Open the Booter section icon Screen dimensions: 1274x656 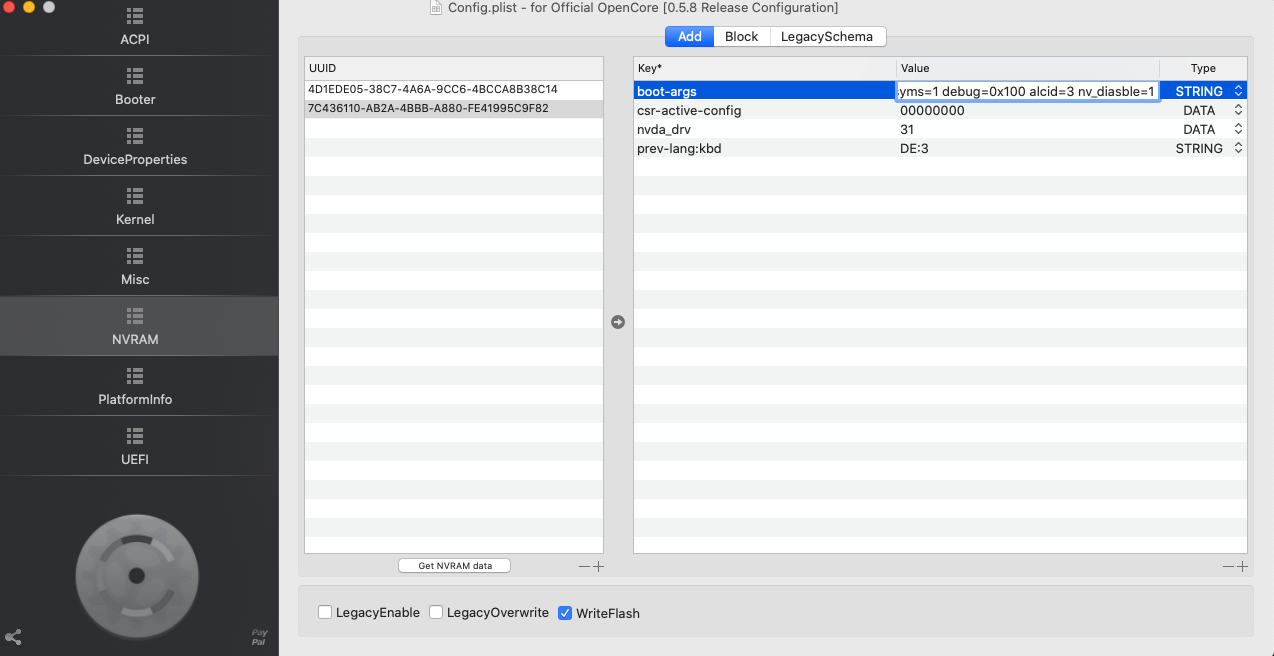pos(135,76)
